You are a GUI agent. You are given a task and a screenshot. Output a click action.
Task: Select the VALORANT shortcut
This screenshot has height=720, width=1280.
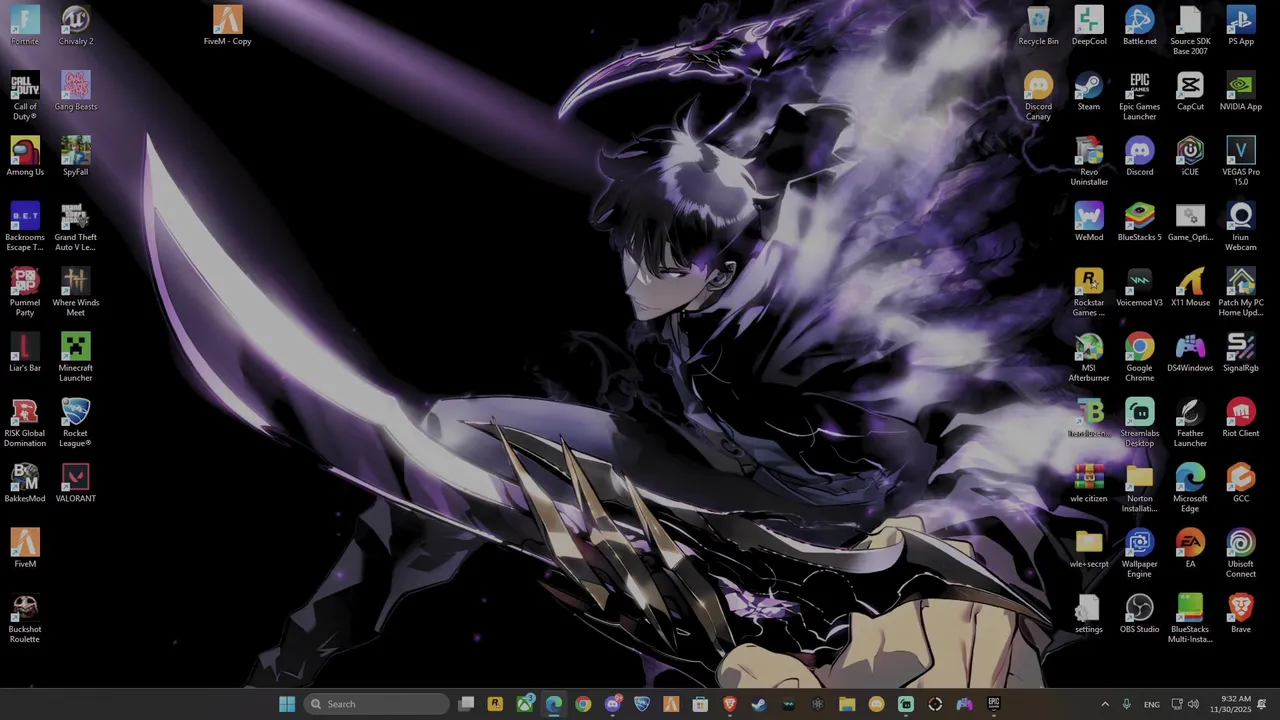coord(76,483)
